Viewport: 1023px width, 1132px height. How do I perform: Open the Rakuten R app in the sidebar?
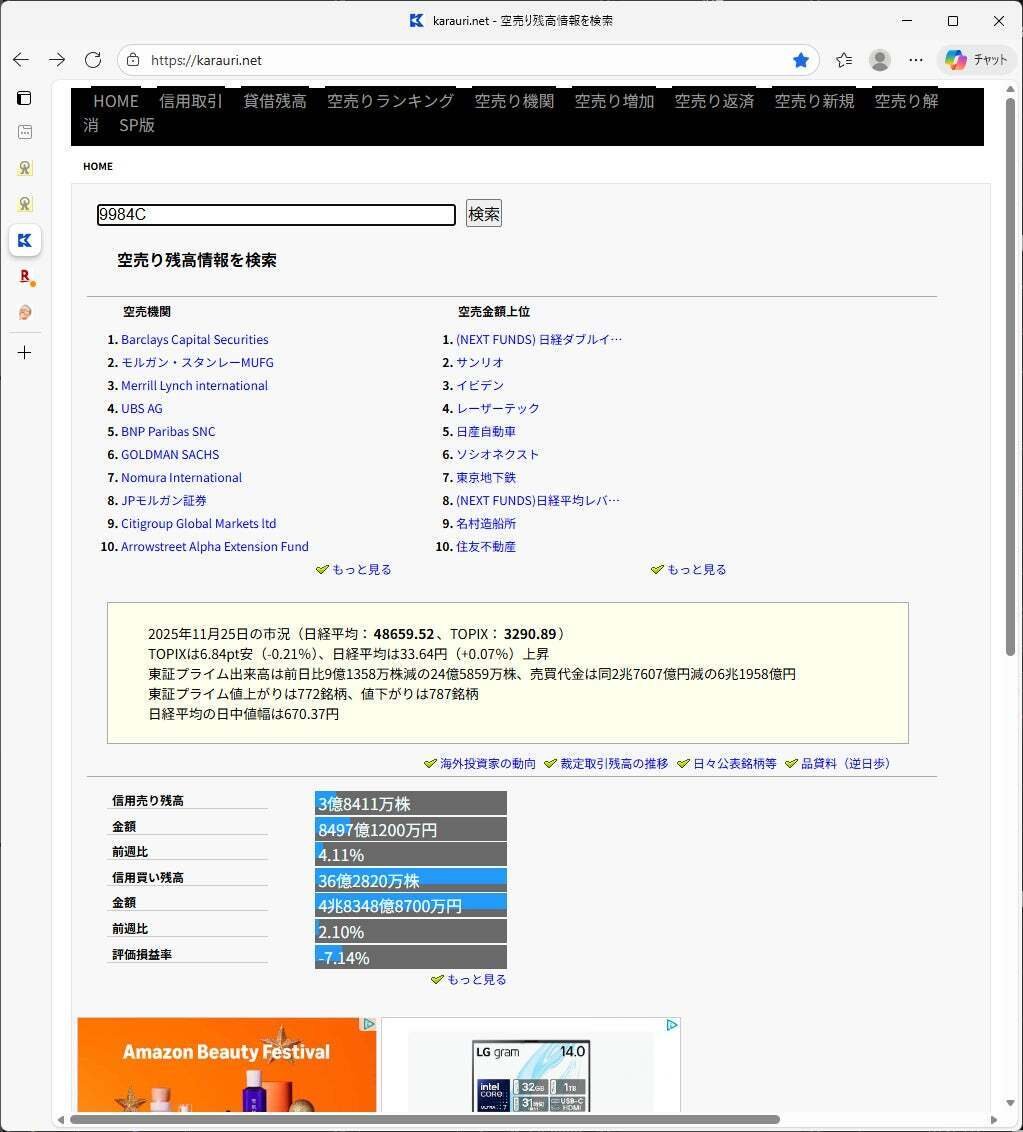click(x=24, y=277)
